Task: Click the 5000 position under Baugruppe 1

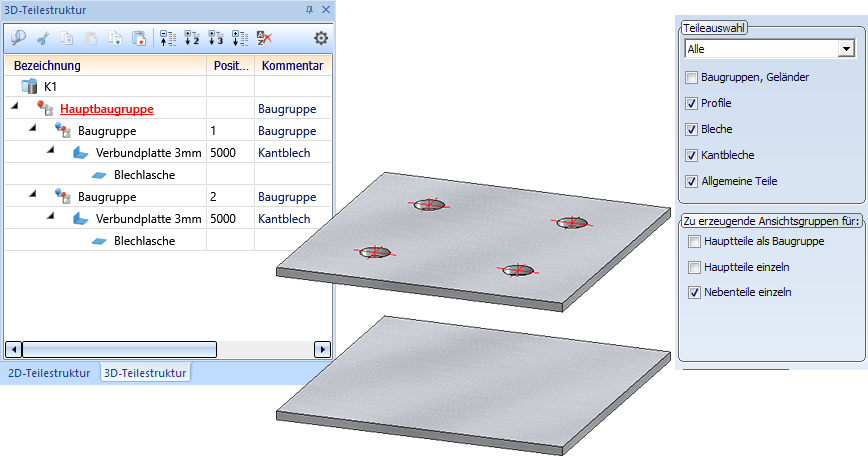Action: (x=223, y=153)
